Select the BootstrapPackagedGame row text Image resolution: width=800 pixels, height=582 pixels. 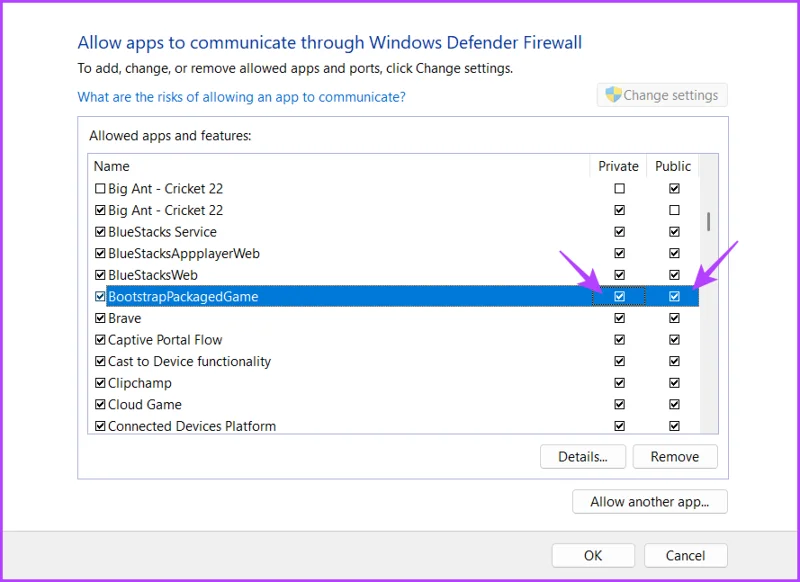pyautogui.click(x=183, y=297)
